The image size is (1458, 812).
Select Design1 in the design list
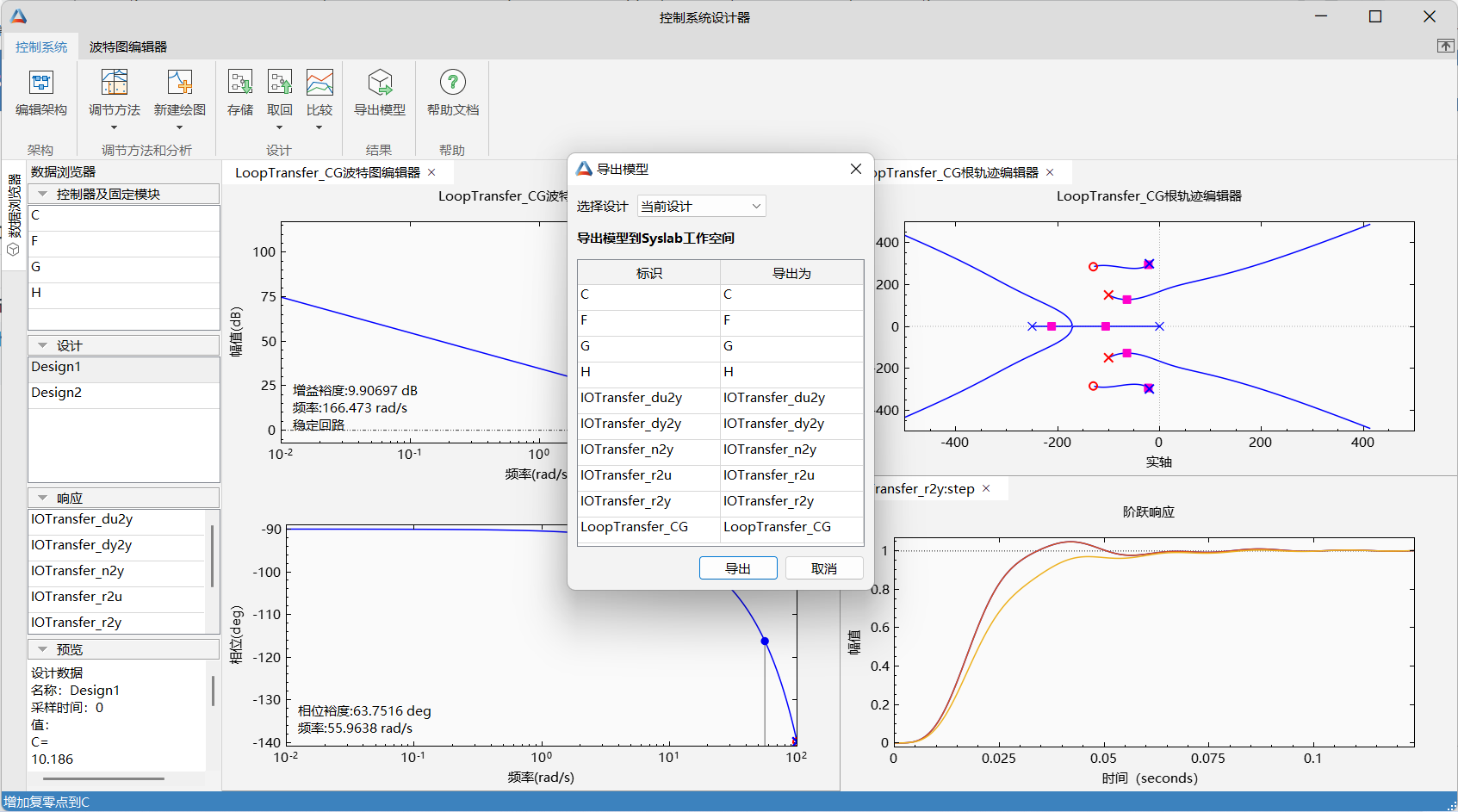124,369
